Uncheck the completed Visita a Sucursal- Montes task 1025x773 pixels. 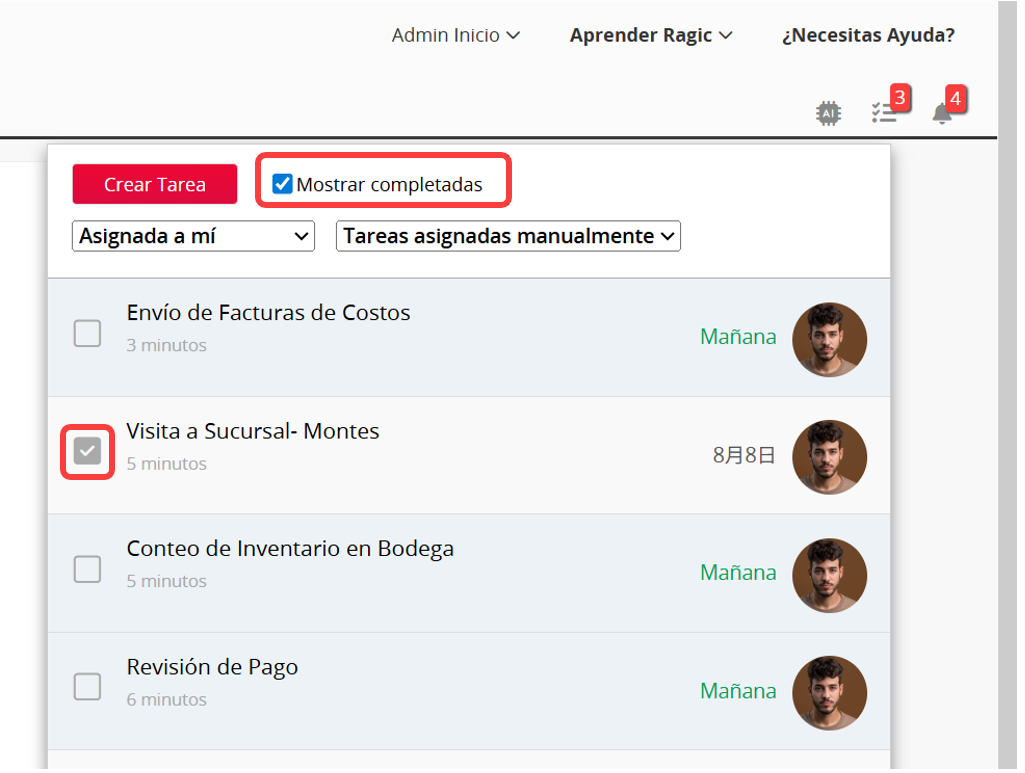click(87, 452)
